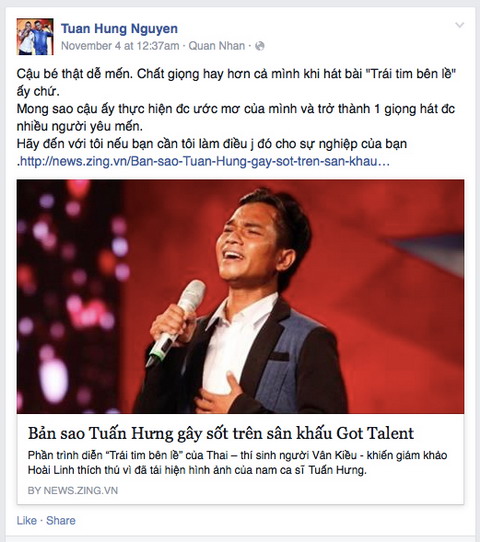Screen dimensions: 480x542
Task: Open the Tuan Hung Nguyen profile name link
Action: coord(119,28)
